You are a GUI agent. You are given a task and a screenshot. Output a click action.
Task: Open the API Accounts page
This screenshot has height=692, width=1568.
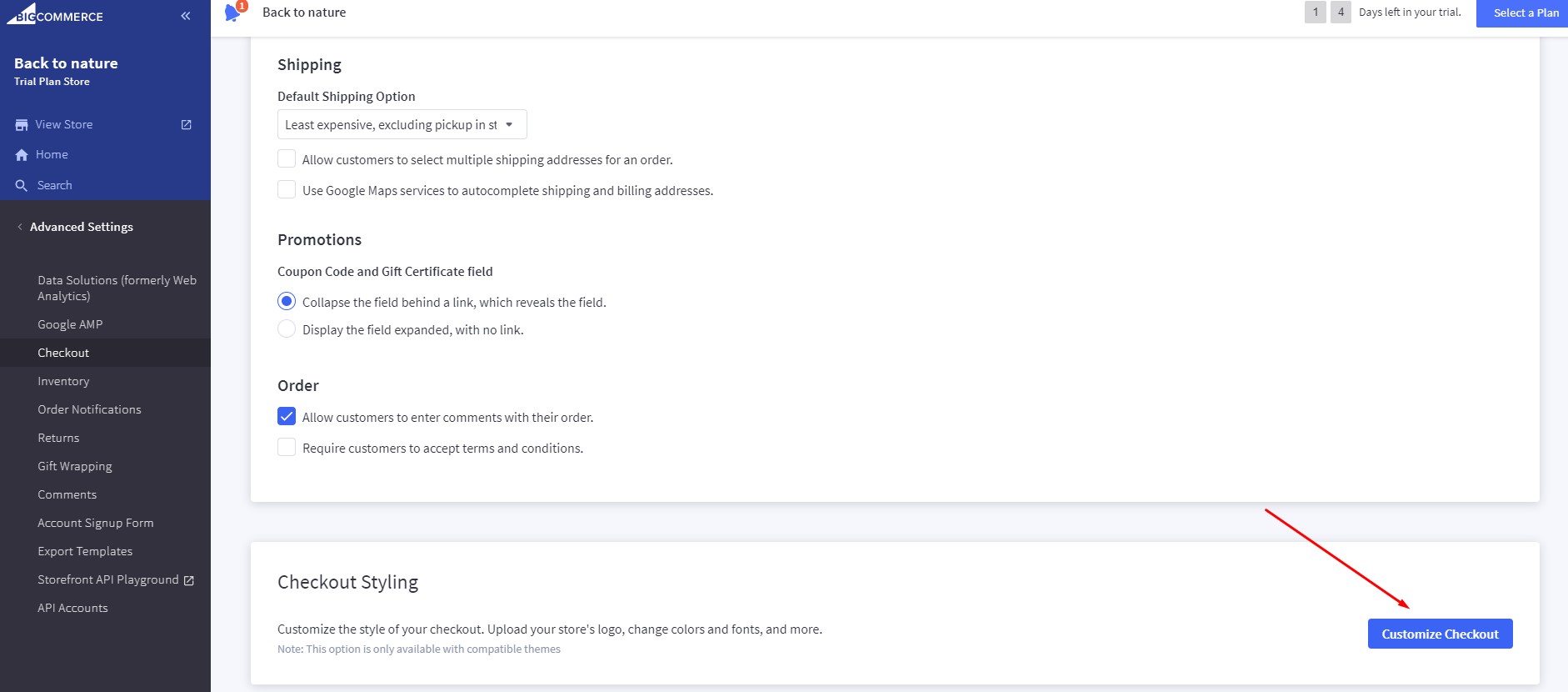pos(72,608)
